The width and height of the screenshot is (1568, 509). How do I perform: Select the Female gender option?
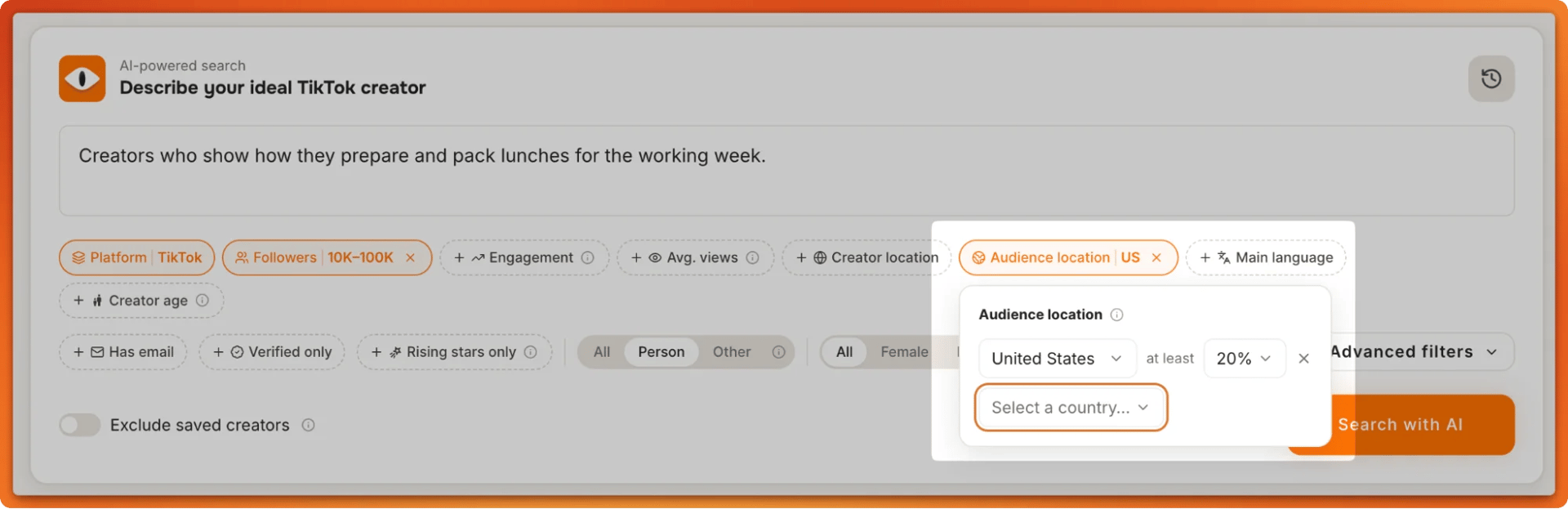click(x=904, y=352)
